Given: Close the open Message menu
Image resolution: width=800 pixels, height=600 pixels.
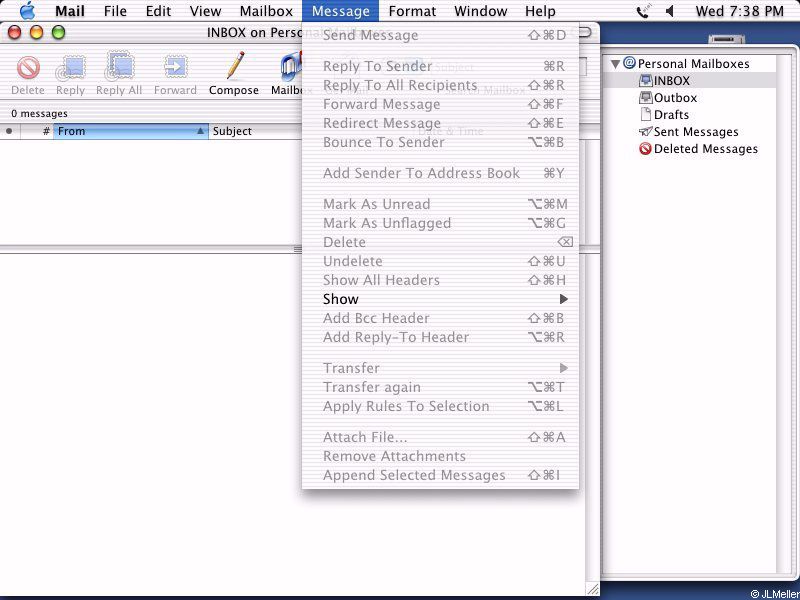Looking at the screenshot, I should [x=340, y=11].
